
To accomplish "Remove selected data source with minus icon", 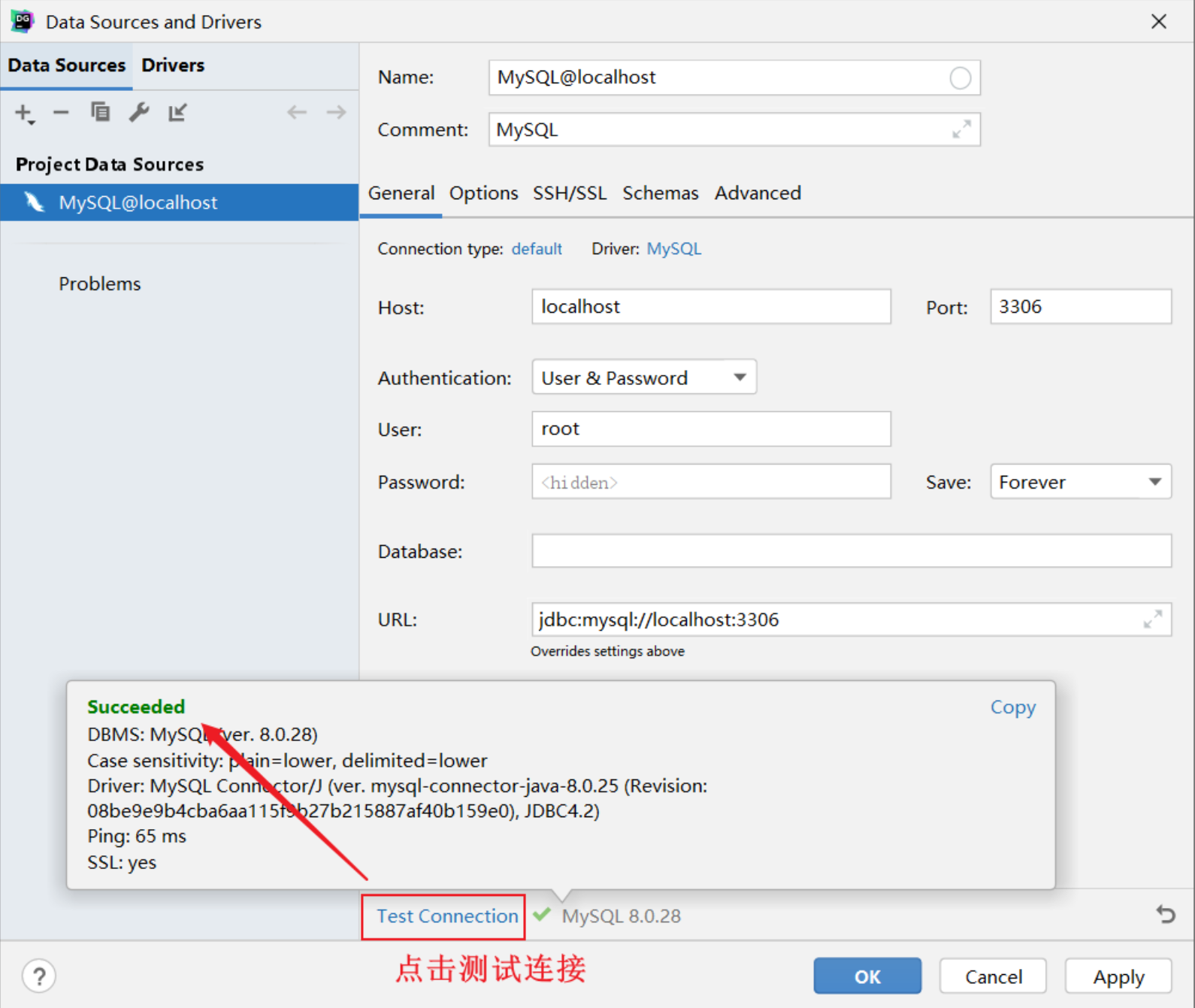I will 61,113.
